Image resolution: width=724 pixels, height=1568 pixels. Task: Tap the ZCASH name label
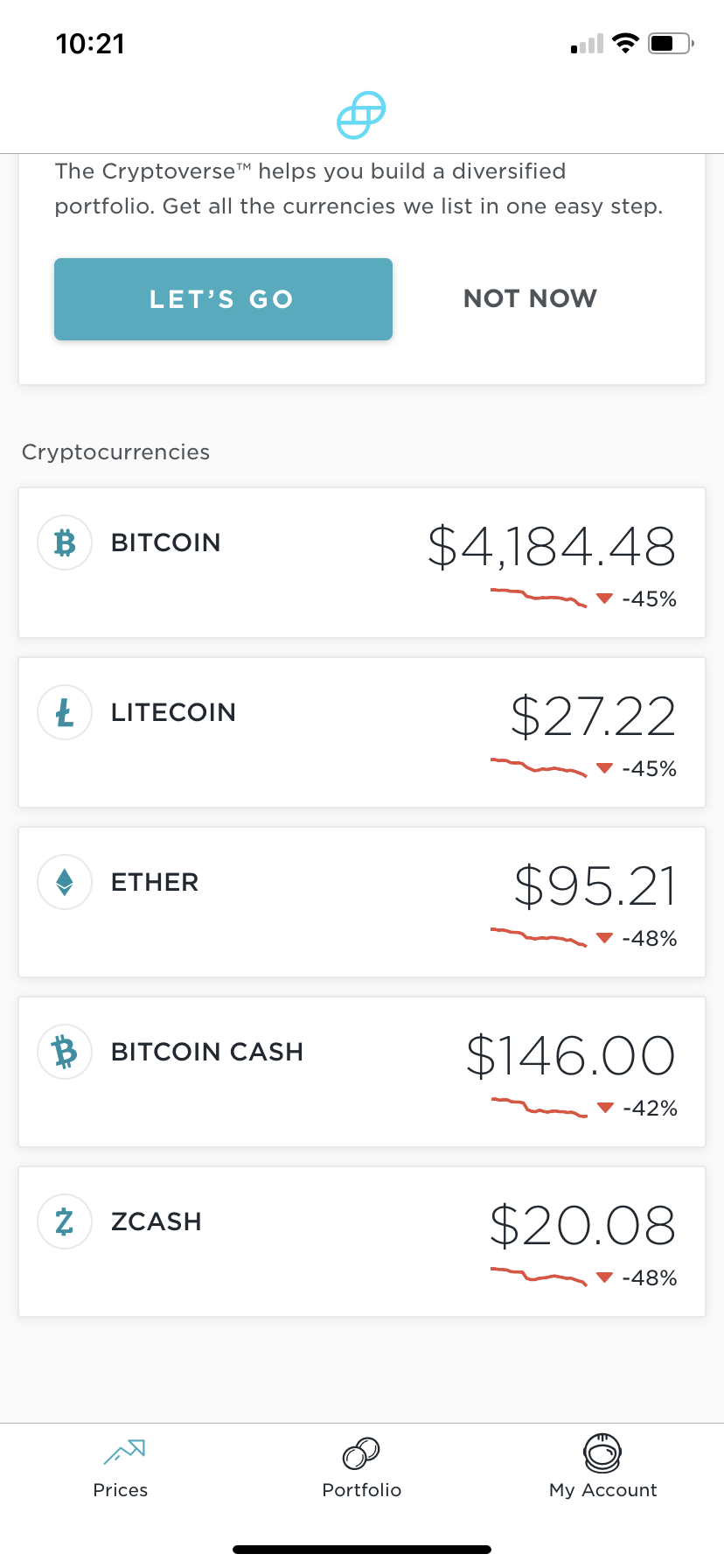(x=157, y=1221)
